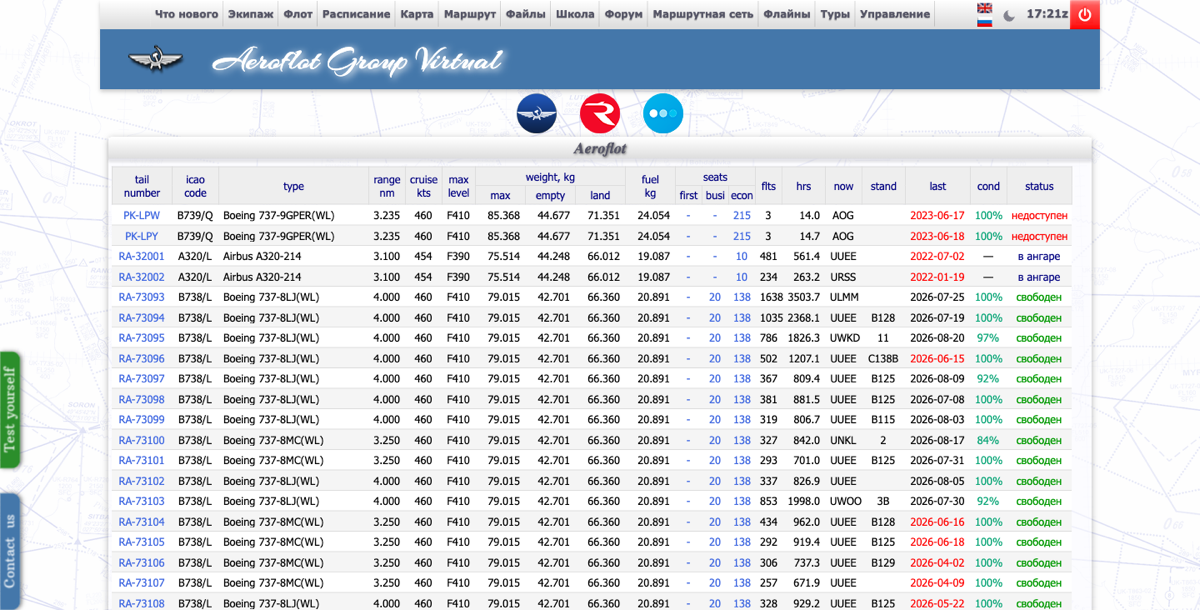Image resolution: width=1200 pixels, height=610 pixels.
Task: Click red date 2026-04-09 for RA-73107
Action: point(937,582)
